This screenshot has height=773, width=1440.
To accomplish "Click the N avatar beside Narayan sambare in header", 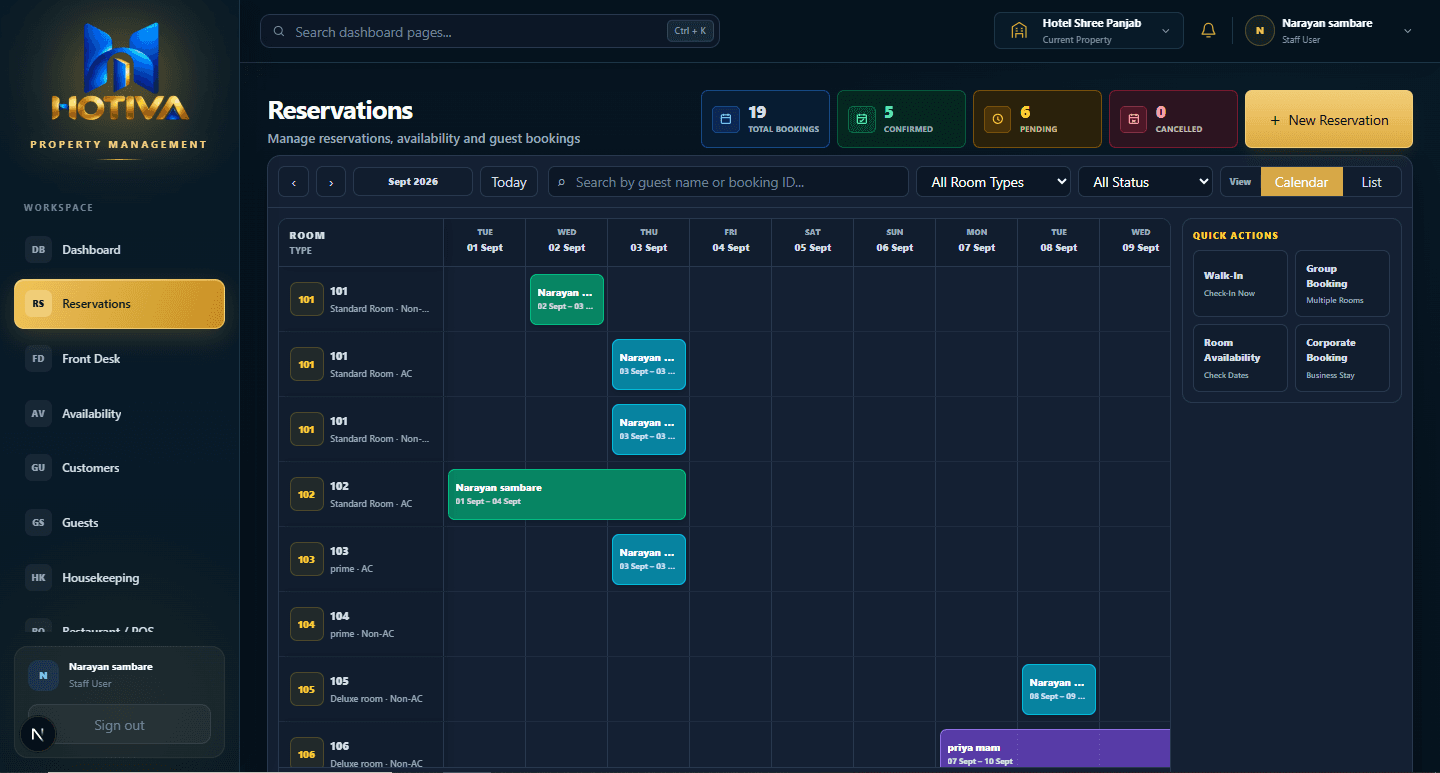I will [x=1259, y=30].
